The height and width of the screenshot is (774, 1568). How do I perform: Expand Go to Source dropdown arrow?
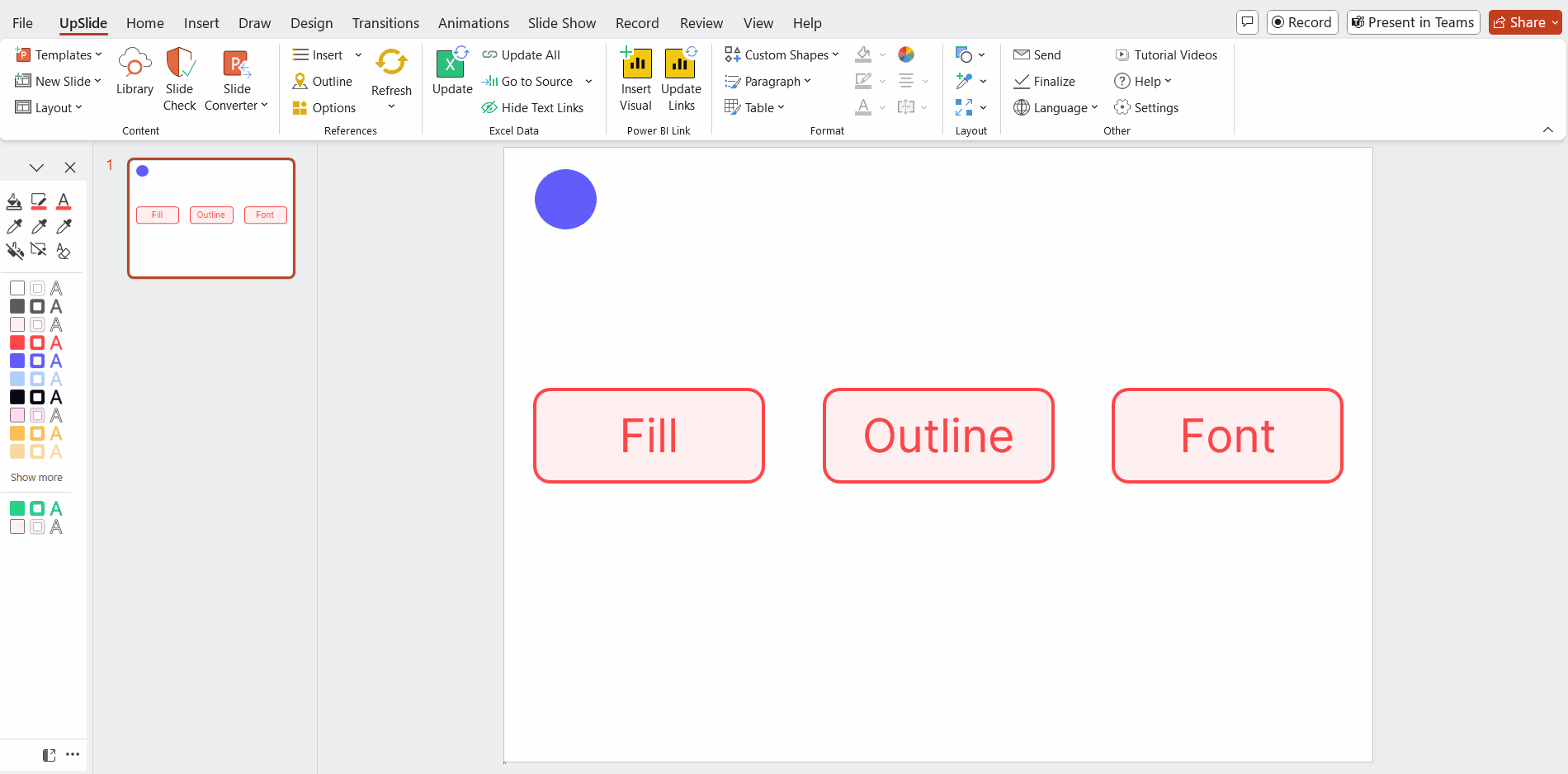tap(588, 81)
